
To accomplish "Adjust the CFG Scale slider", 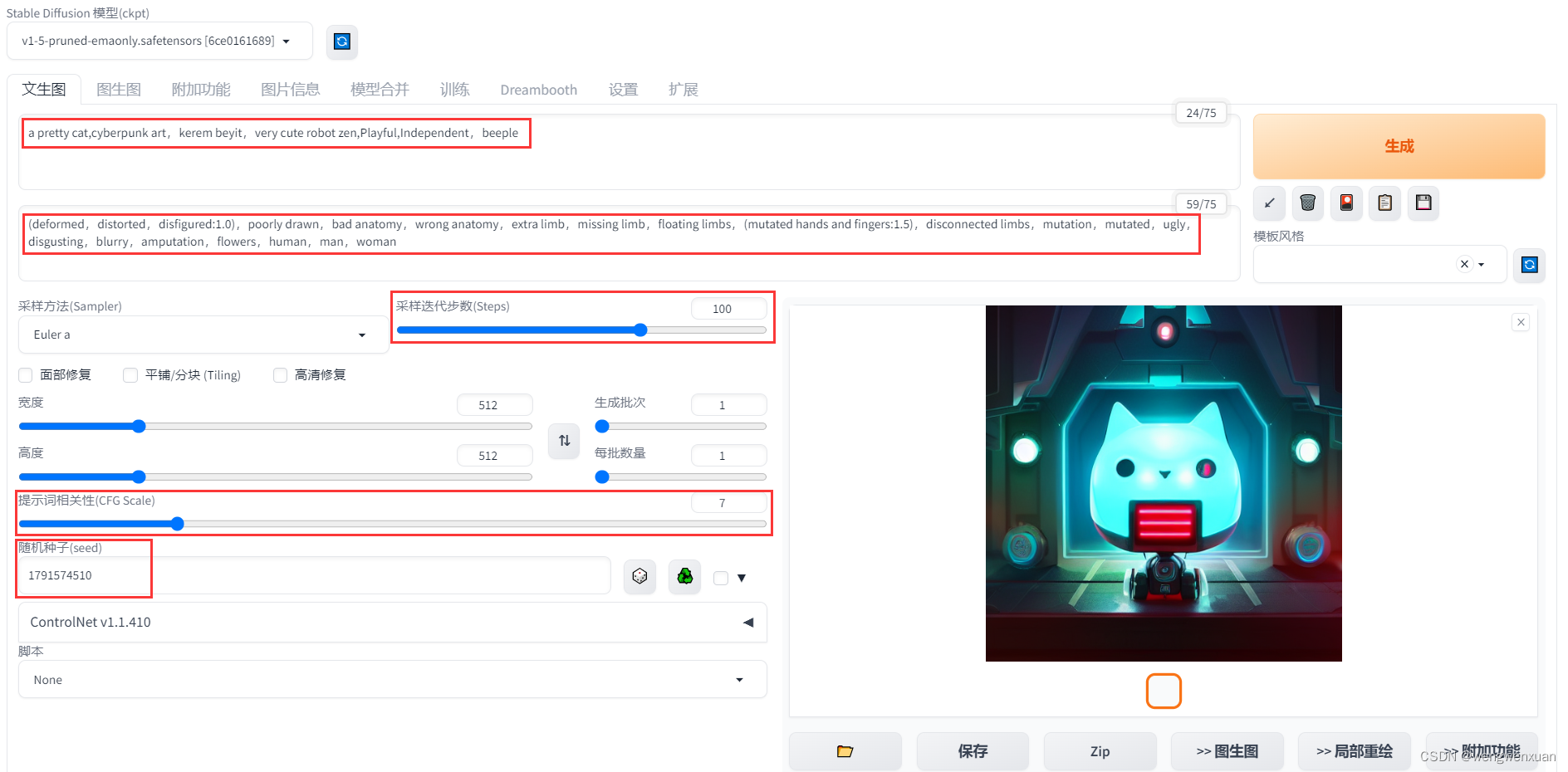I will [392, 524].
